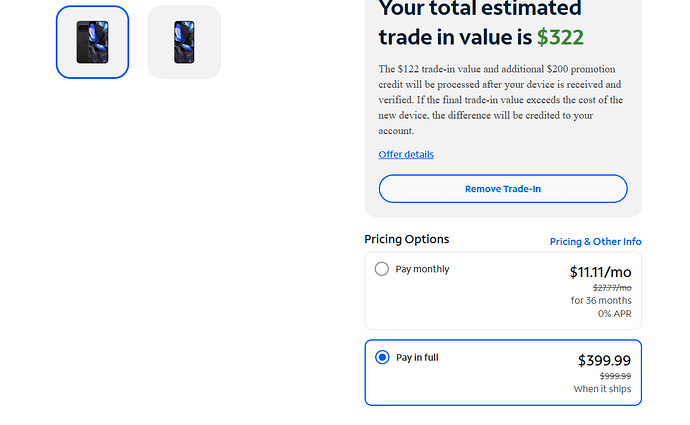Open the Offer details link
The image size is (690, 425).
[406, 154]
